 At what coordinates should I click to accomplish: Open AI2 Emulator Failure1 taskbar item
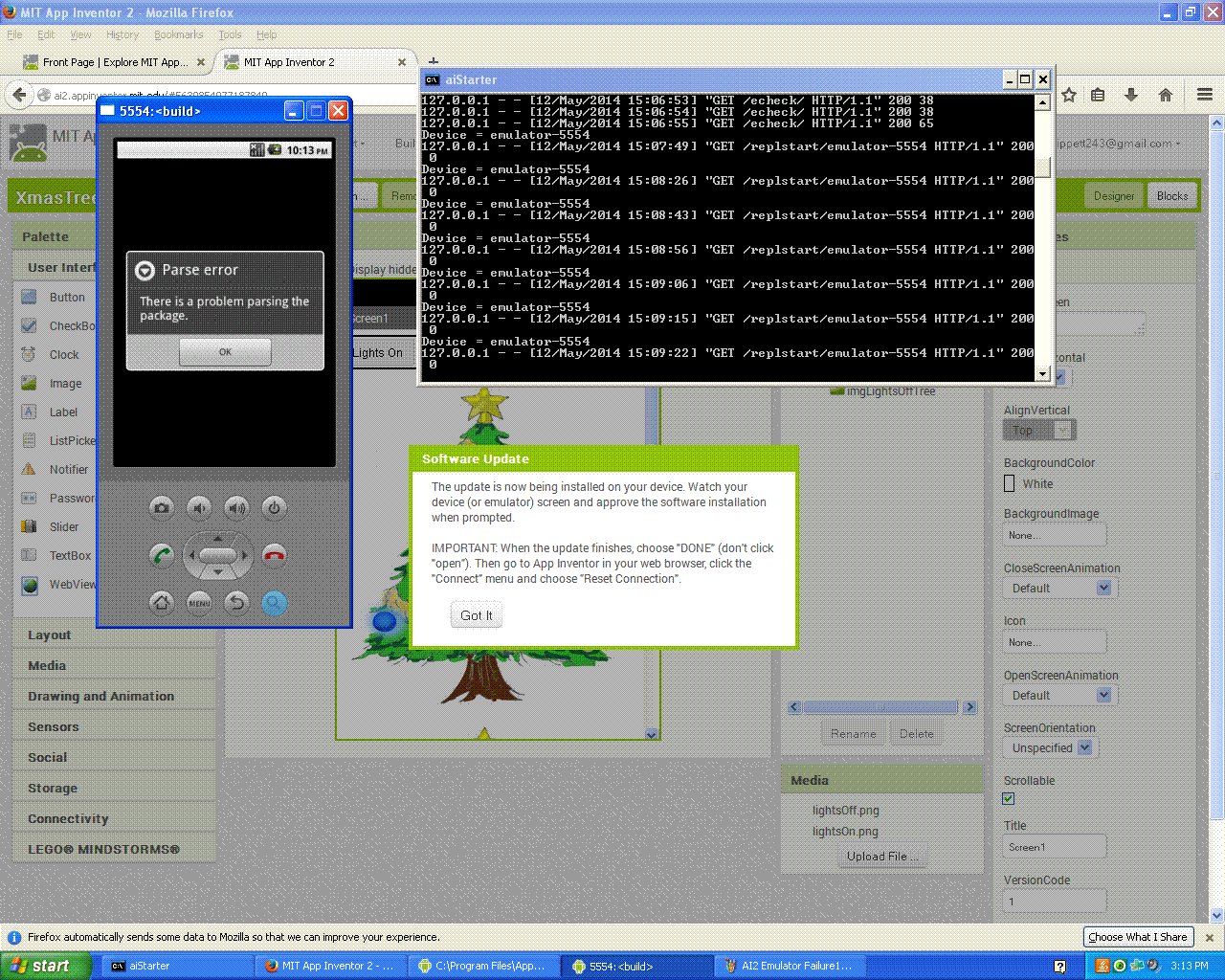pyautogui.click(x=790, y=967)
